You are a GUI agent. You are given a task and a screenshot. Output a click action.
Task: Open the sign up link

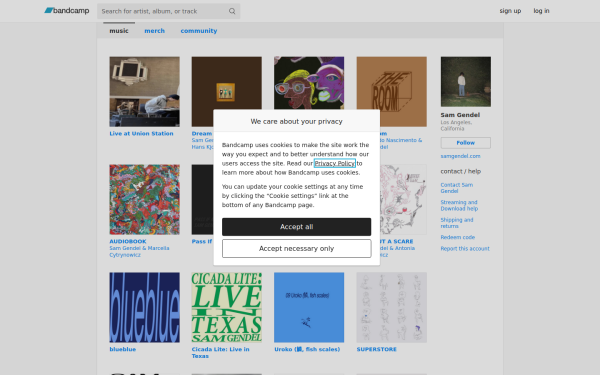pos(510,11)
